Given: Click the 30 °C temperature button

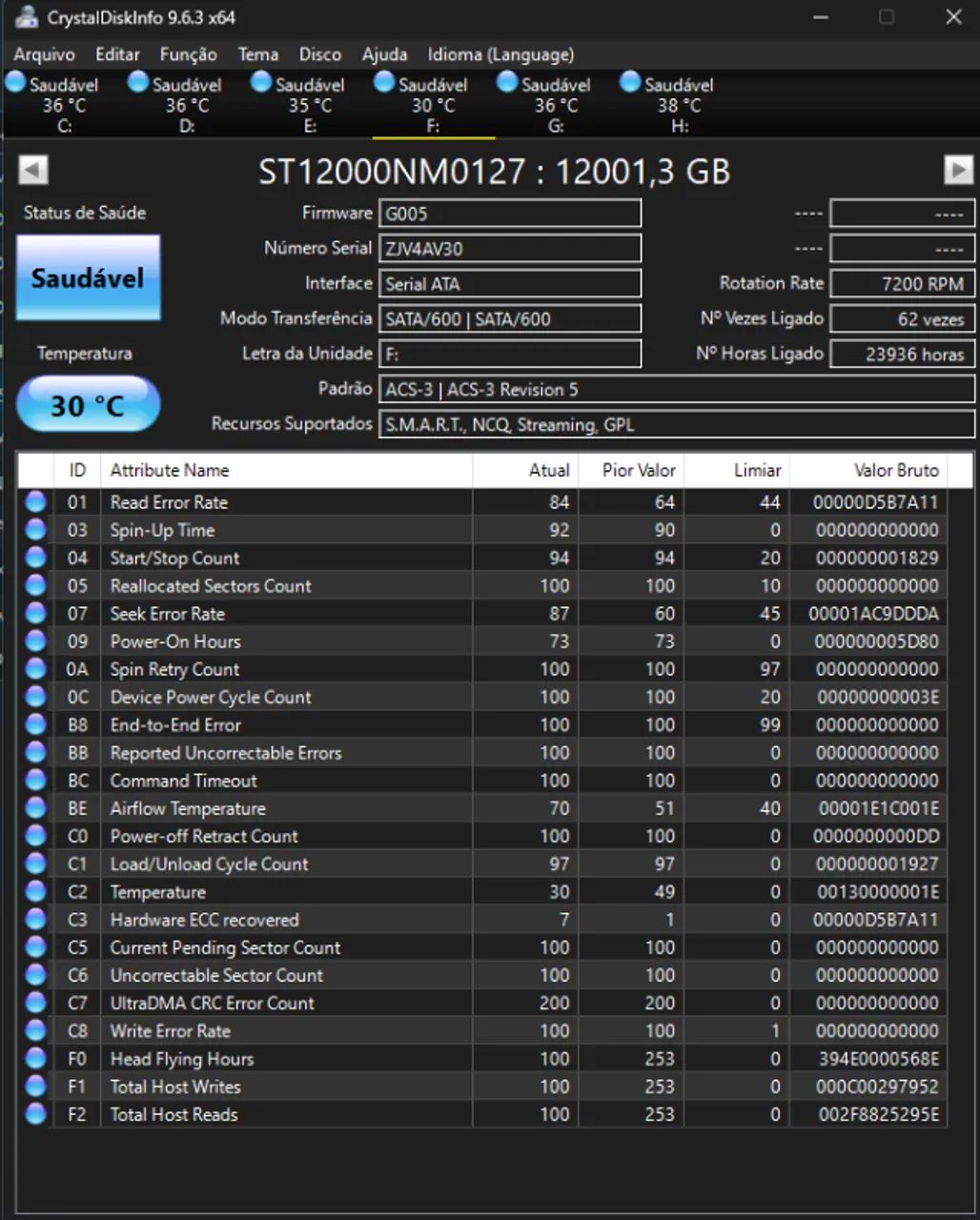Looking at the screenshot, I should click(88, 404).
